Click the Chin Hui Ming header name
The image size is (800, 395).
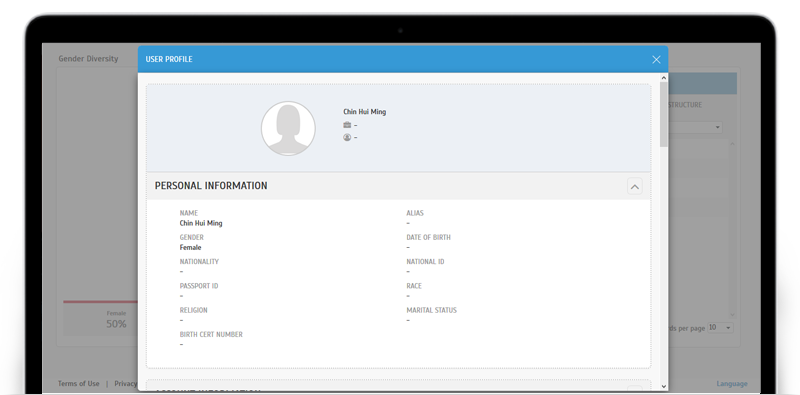pyautogui.click(x=364, y=112)
